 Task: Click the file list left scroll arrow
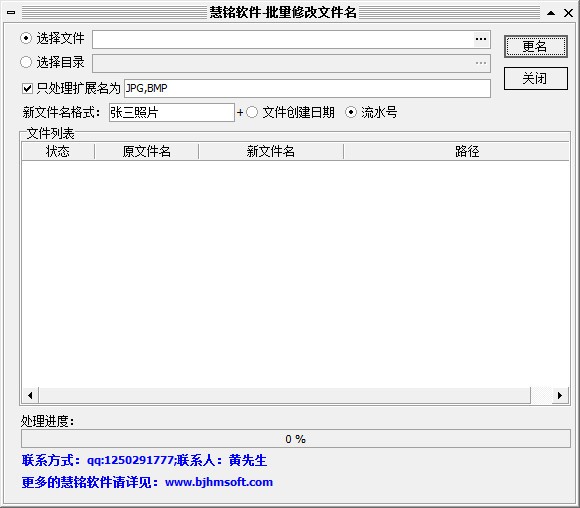tap(30, 396)
